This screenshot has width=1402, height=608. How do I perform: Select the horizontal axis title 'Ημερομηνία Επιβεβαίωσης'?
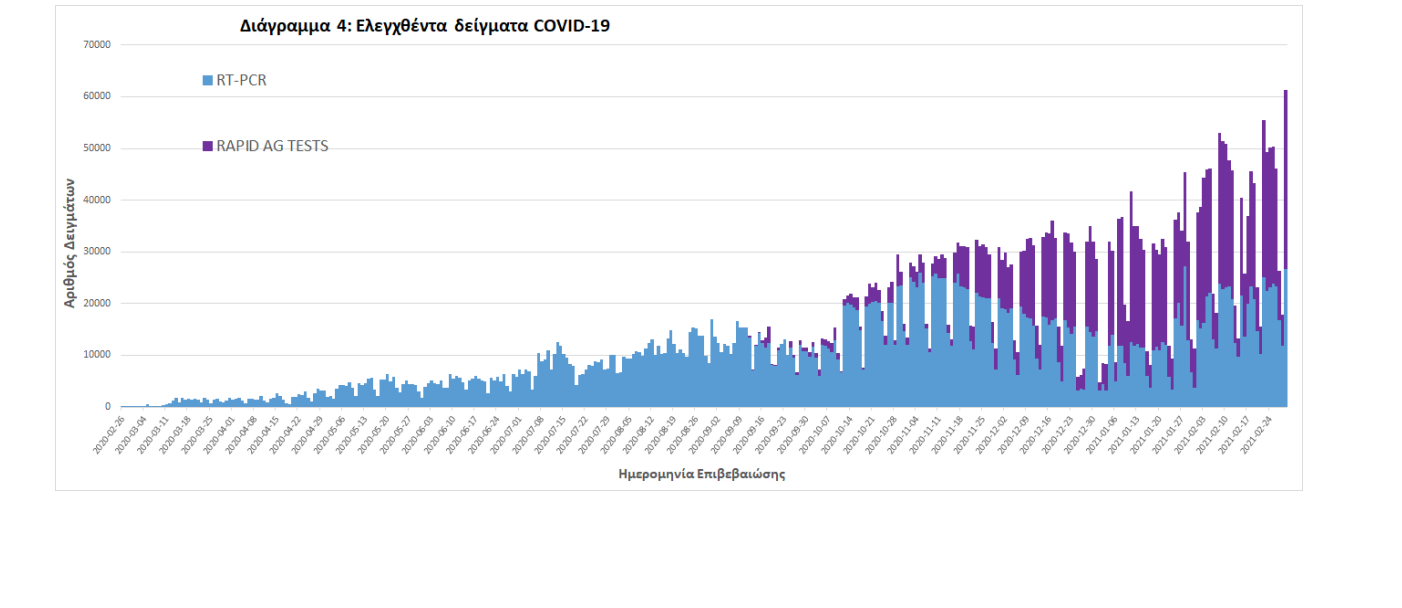pos(702,474)
